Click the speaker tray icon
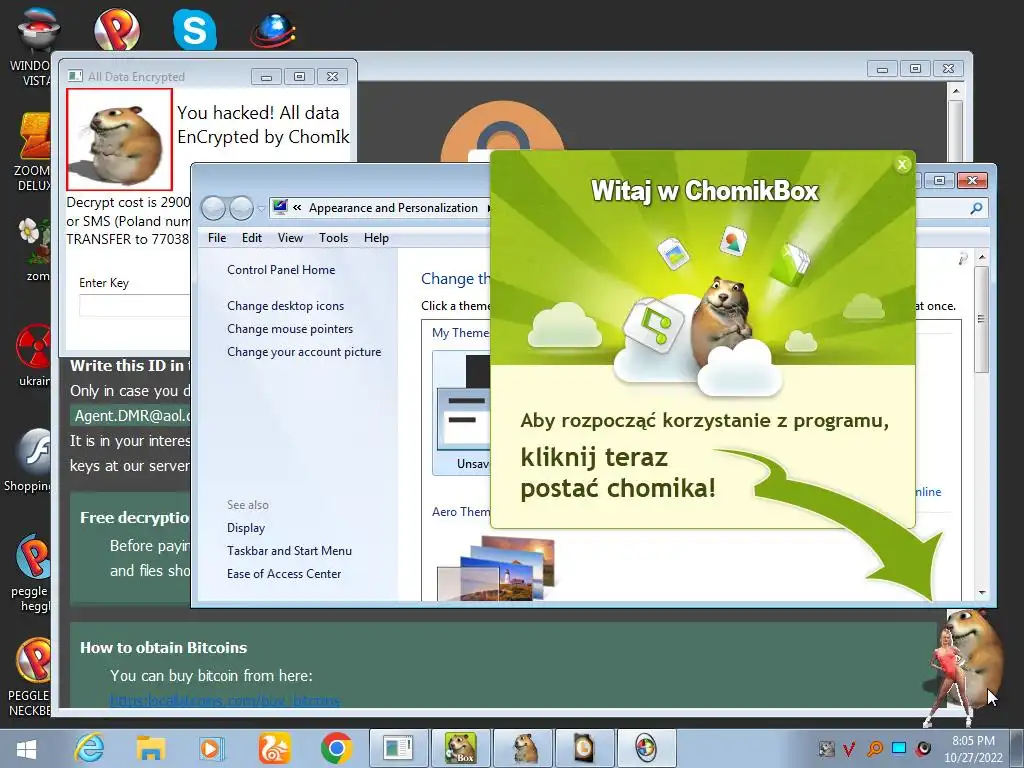This screenshot has height=768, width=1024. 923,749
